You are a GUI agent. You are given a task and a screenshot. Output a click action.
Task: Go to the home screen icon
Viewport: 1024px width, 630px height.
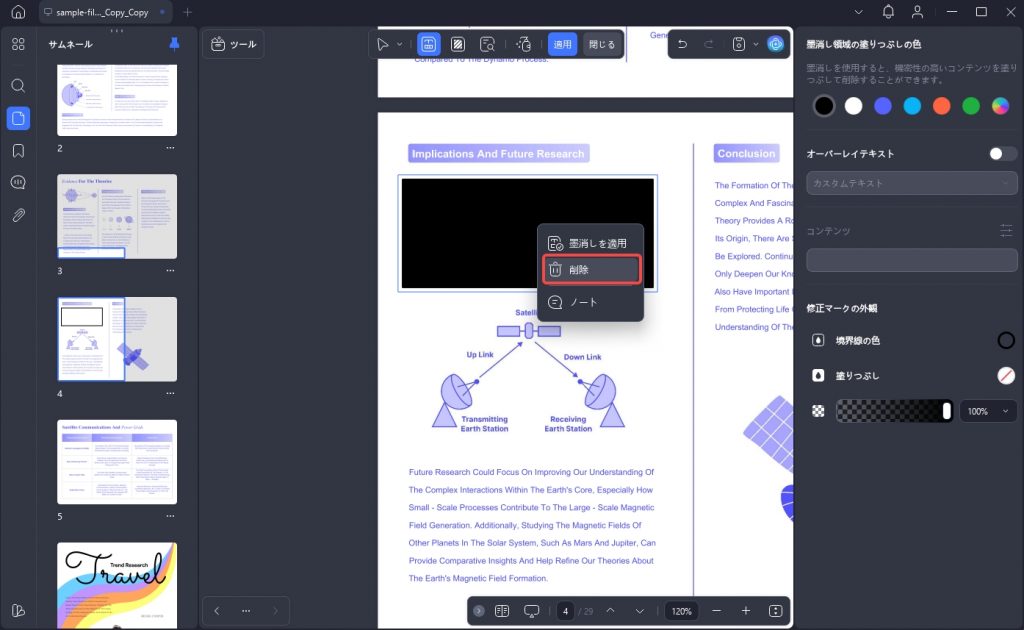(18, 12)
